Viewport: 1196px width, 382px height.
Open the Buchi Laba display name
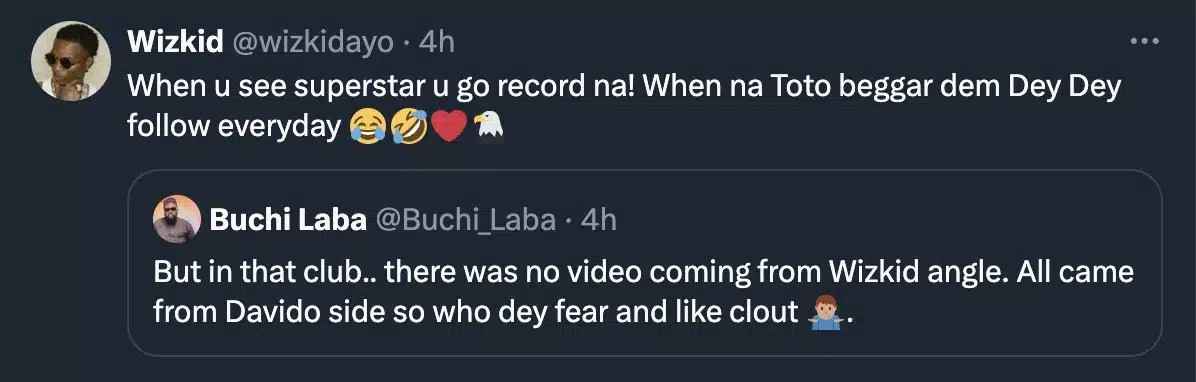(288, 220)
